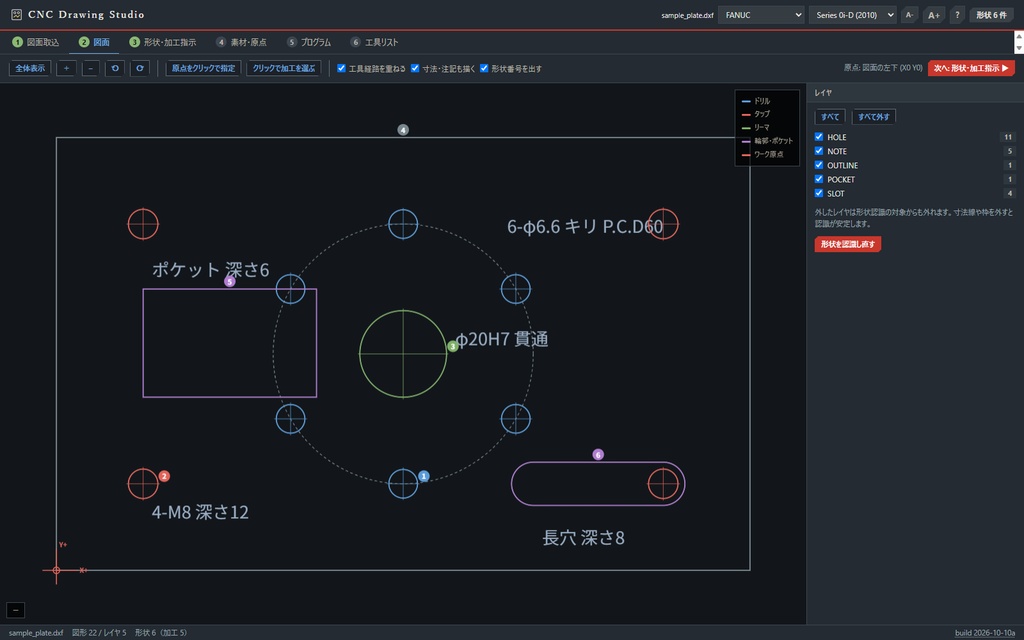1024x640 pixels.
Task: Click shape marker 6 on the slot
Action: click(598, 455)
